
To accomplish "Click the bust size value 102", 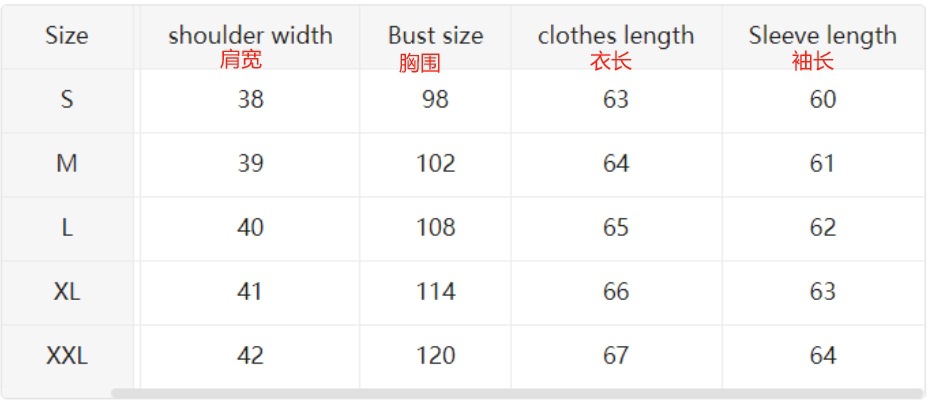I will [435, 164].
